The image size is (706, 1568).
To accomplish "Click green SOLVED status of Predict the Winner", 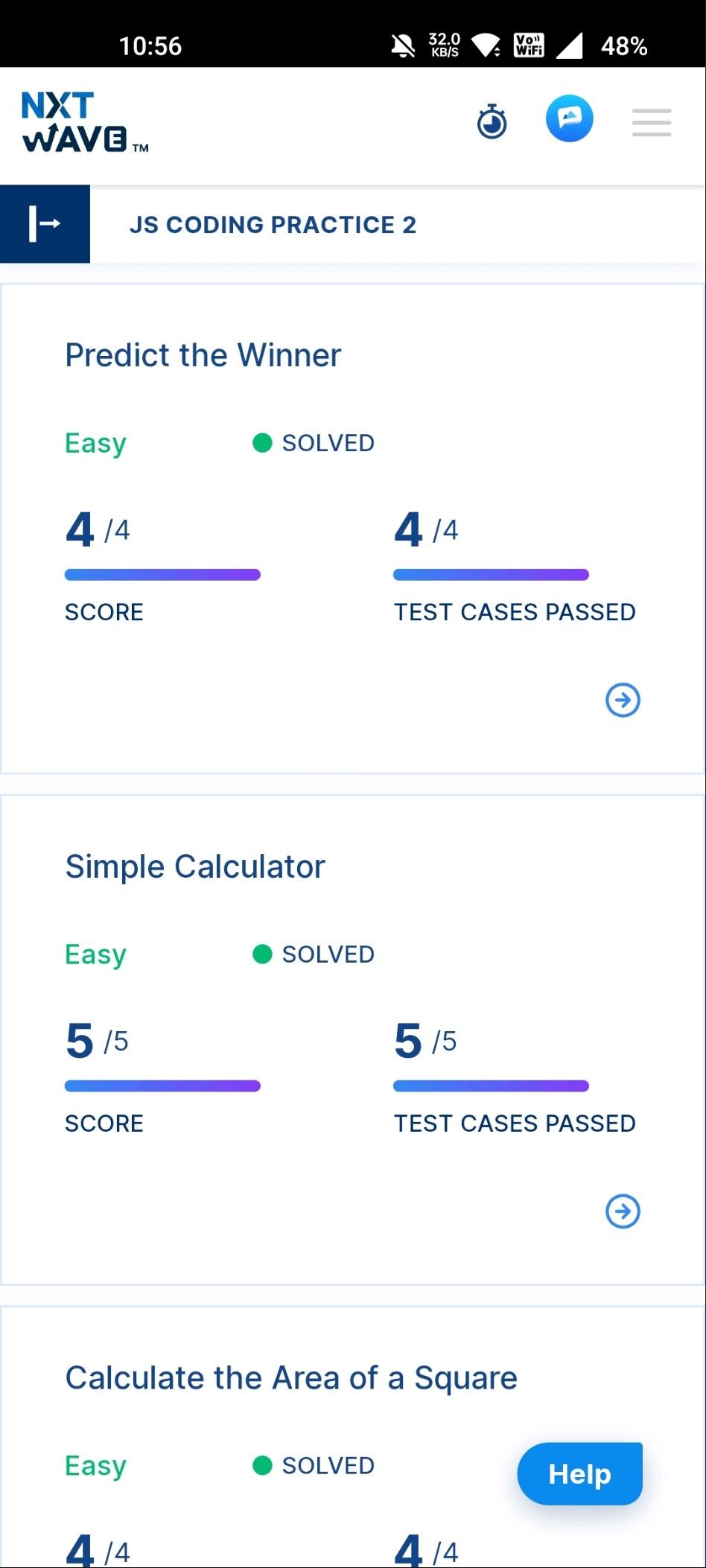I will (314, 443).
